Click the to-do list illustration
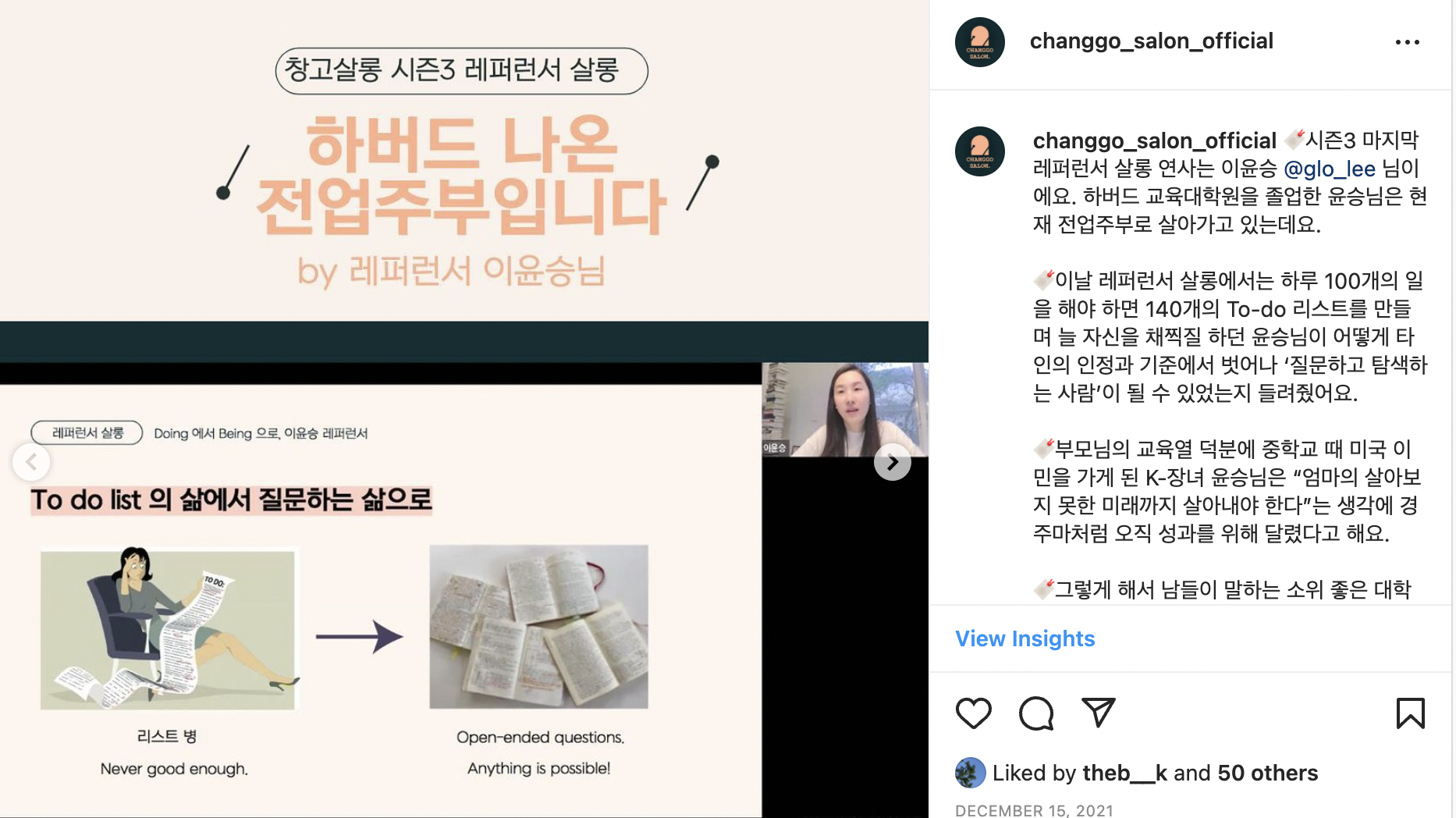Viewport: 1456px width, 818px height. pos(168,628)
